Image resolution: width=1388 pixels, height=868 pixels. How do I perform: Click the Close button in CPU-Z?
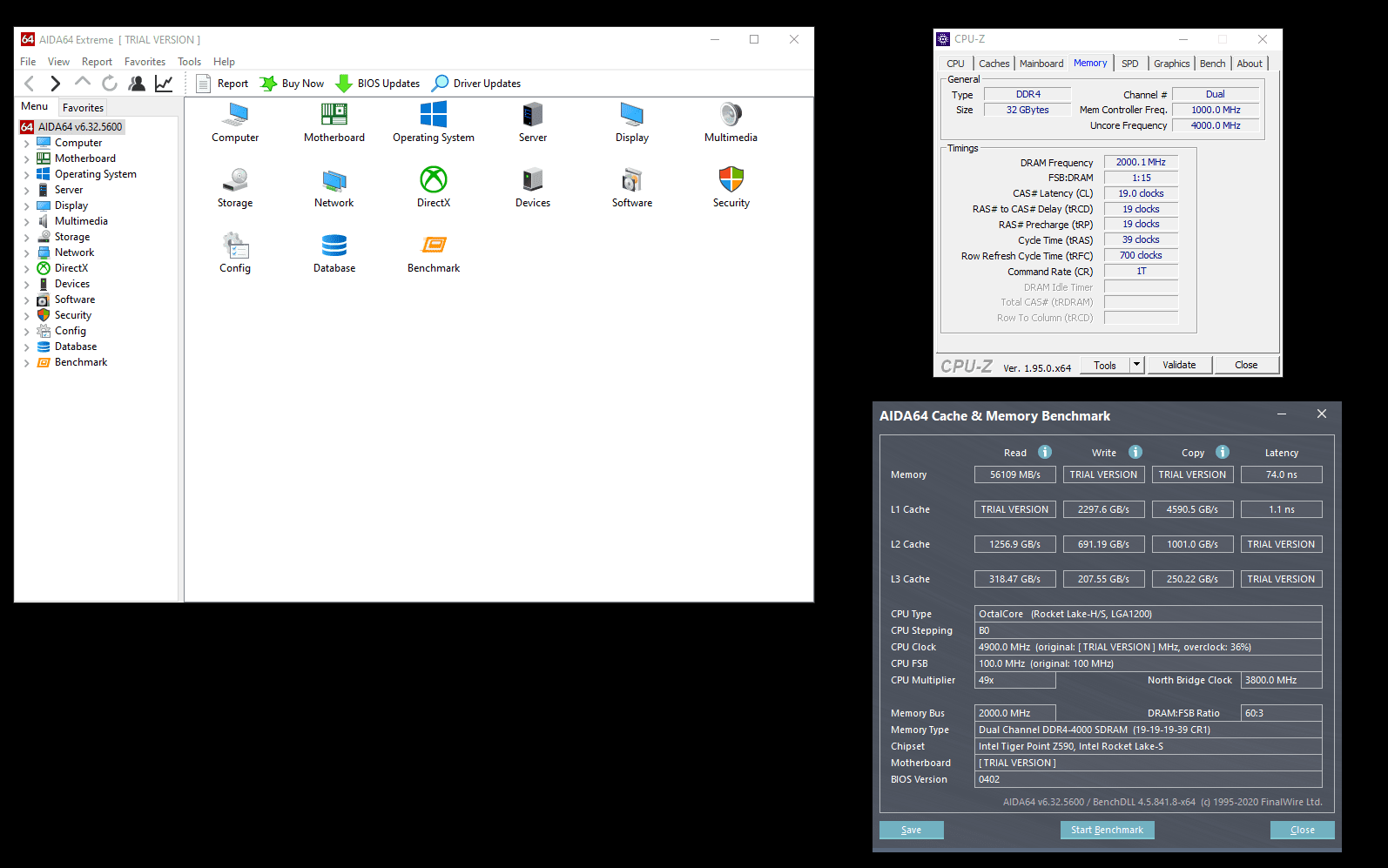click(x=1246, y=365)
